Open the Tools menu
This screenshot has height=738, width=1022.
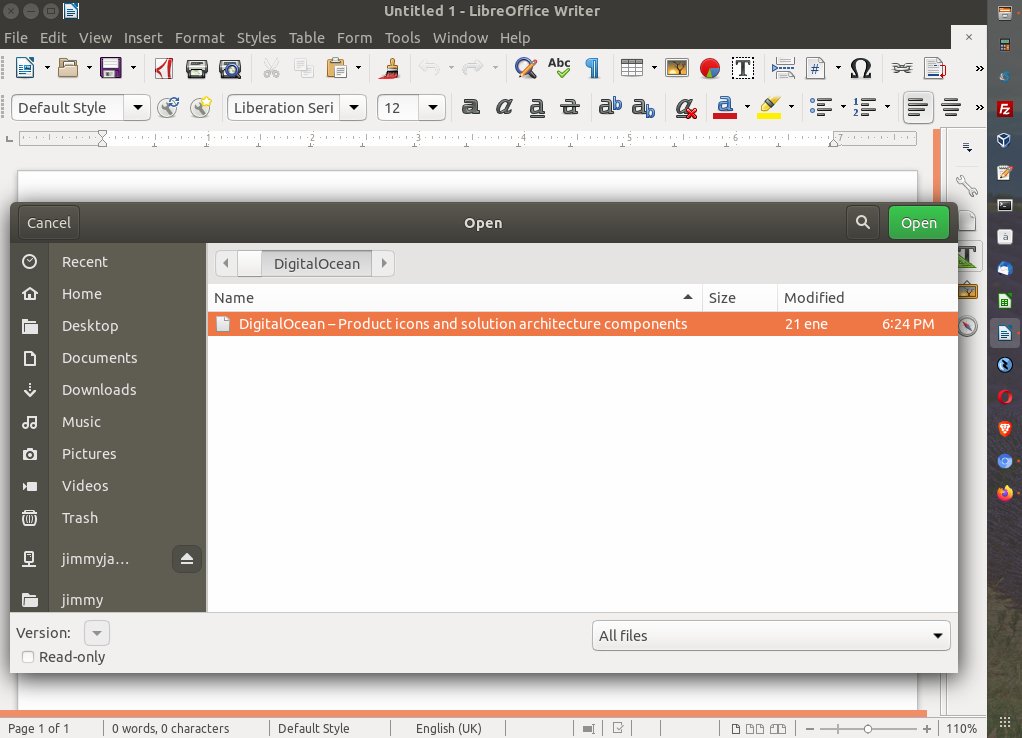402,38
